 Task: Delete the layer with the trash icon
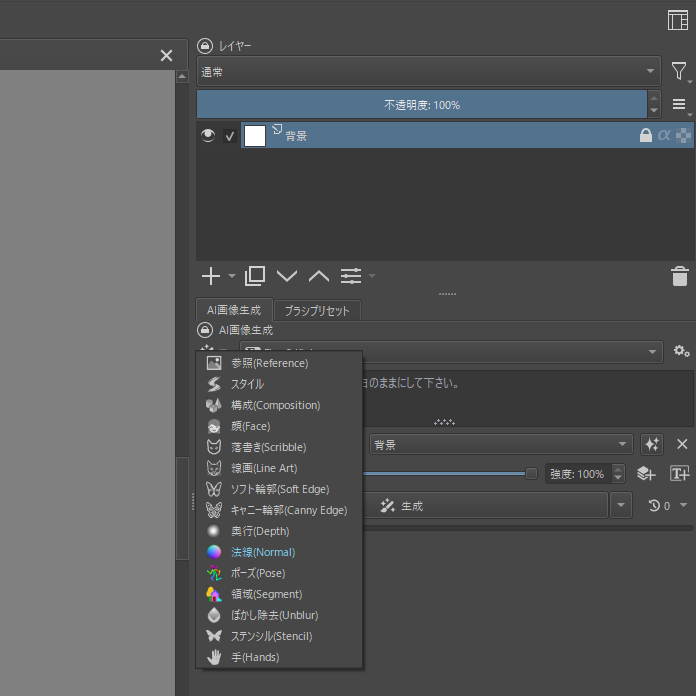[680, 276]
